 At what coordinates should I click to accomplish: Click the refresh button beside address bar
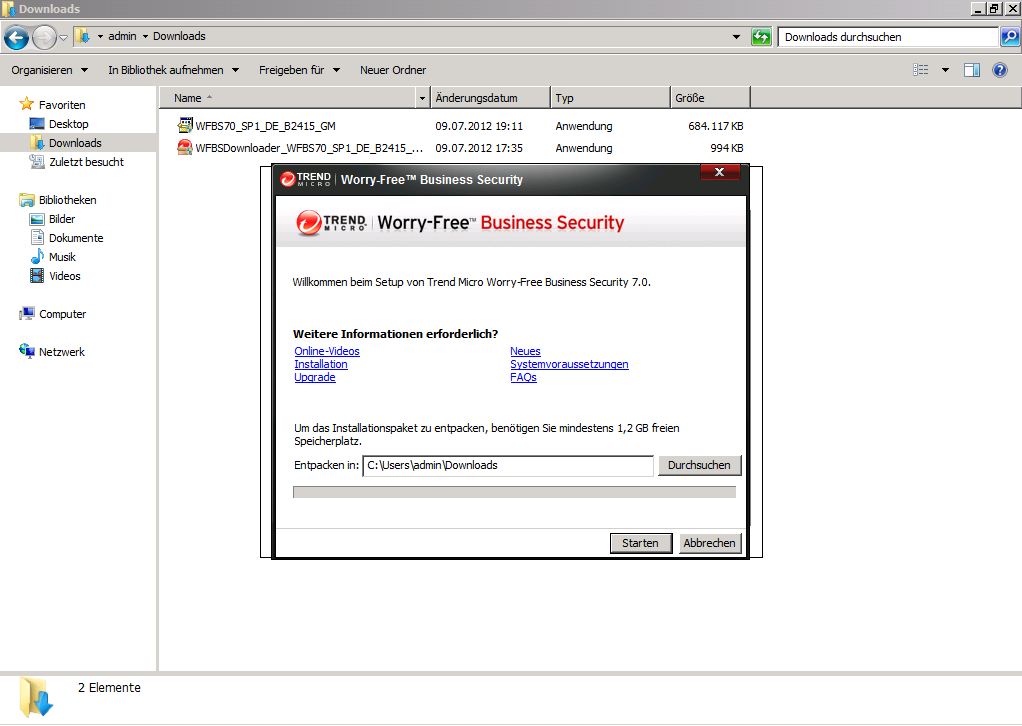pyautogui.click(x=762, y=37)
